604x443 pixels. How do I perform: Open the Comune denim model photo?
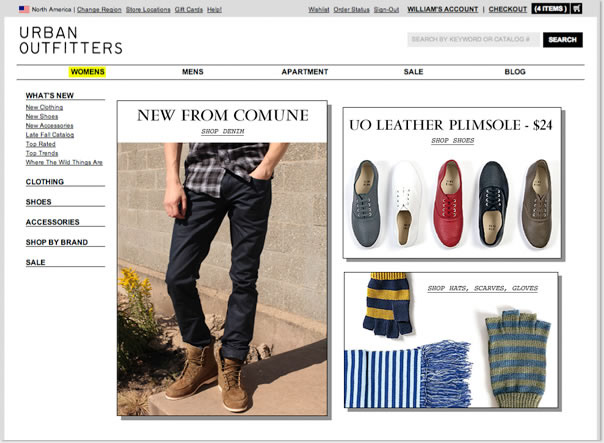coord(222,279)
